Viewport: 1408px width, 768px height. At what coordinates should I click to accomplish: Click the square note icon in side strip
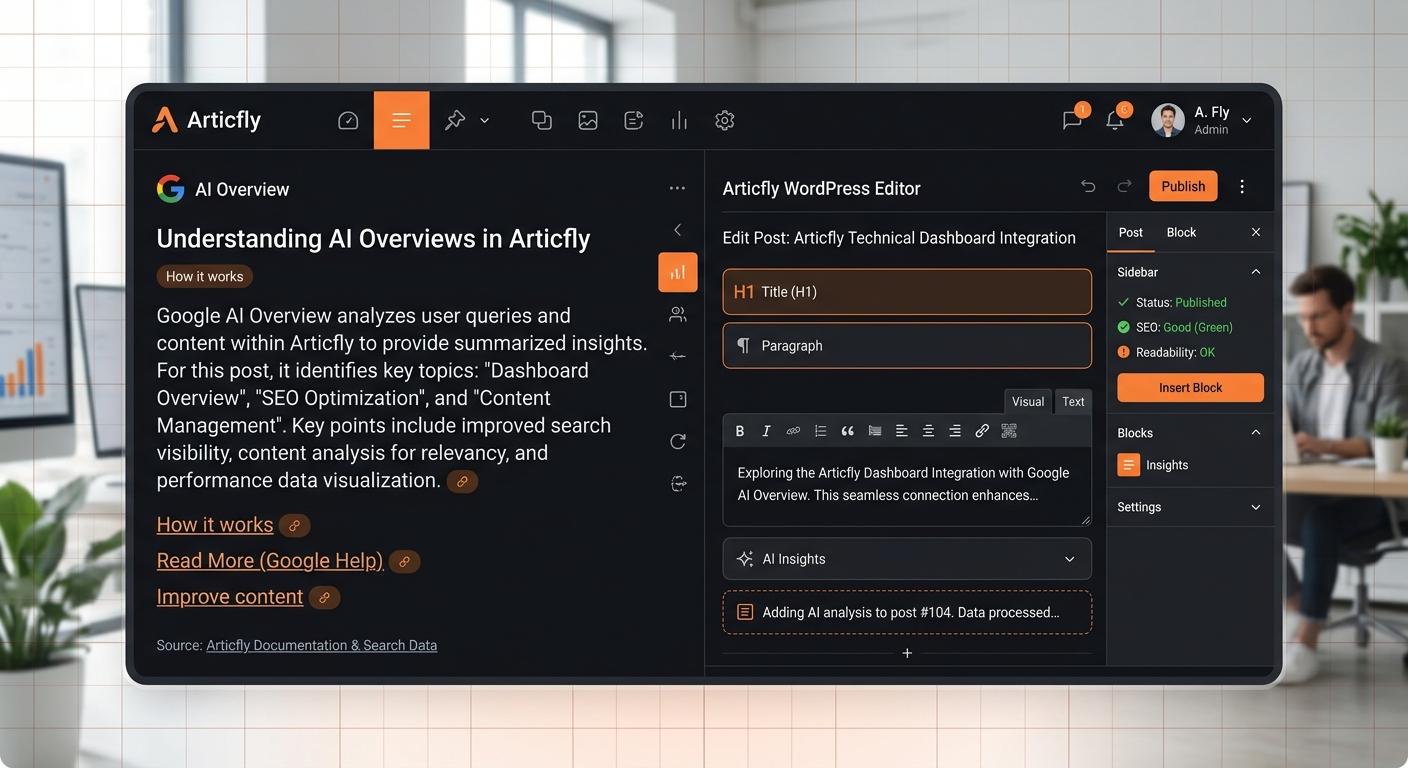point(678,399)
